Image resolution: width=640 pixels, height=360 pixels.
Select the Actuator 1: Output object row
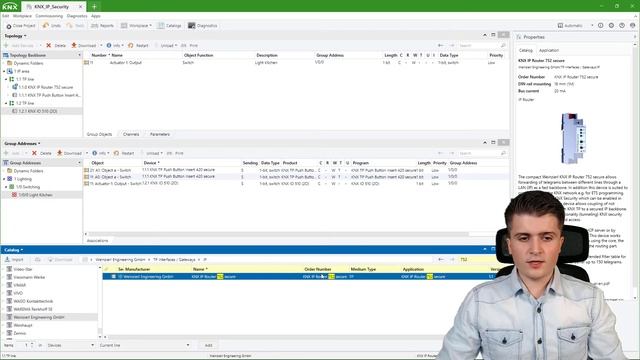point(296,63)
